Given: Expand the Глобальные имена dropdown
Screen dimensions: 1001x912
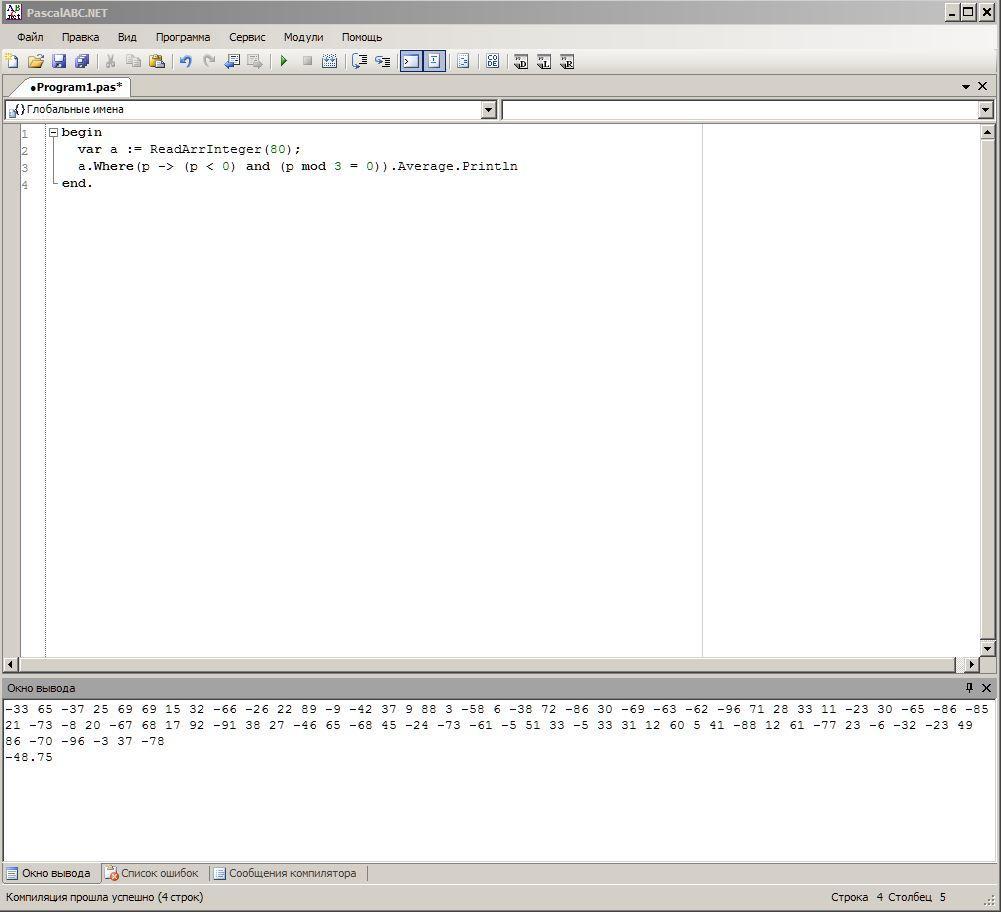Looking at the screenshot, I should point(489,110).
